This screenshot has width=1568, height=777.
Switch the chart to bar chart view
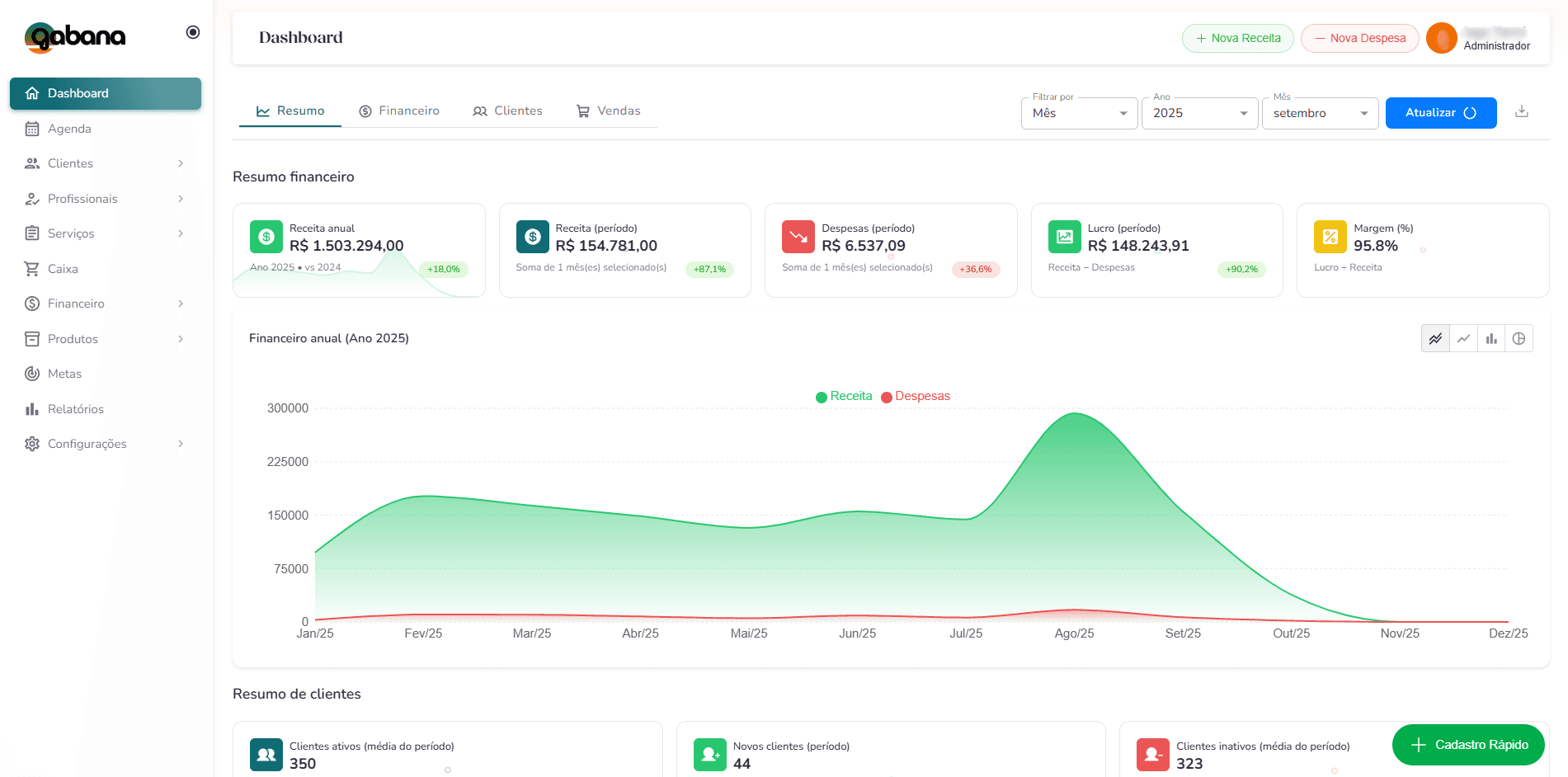(x=1491, y=338)
